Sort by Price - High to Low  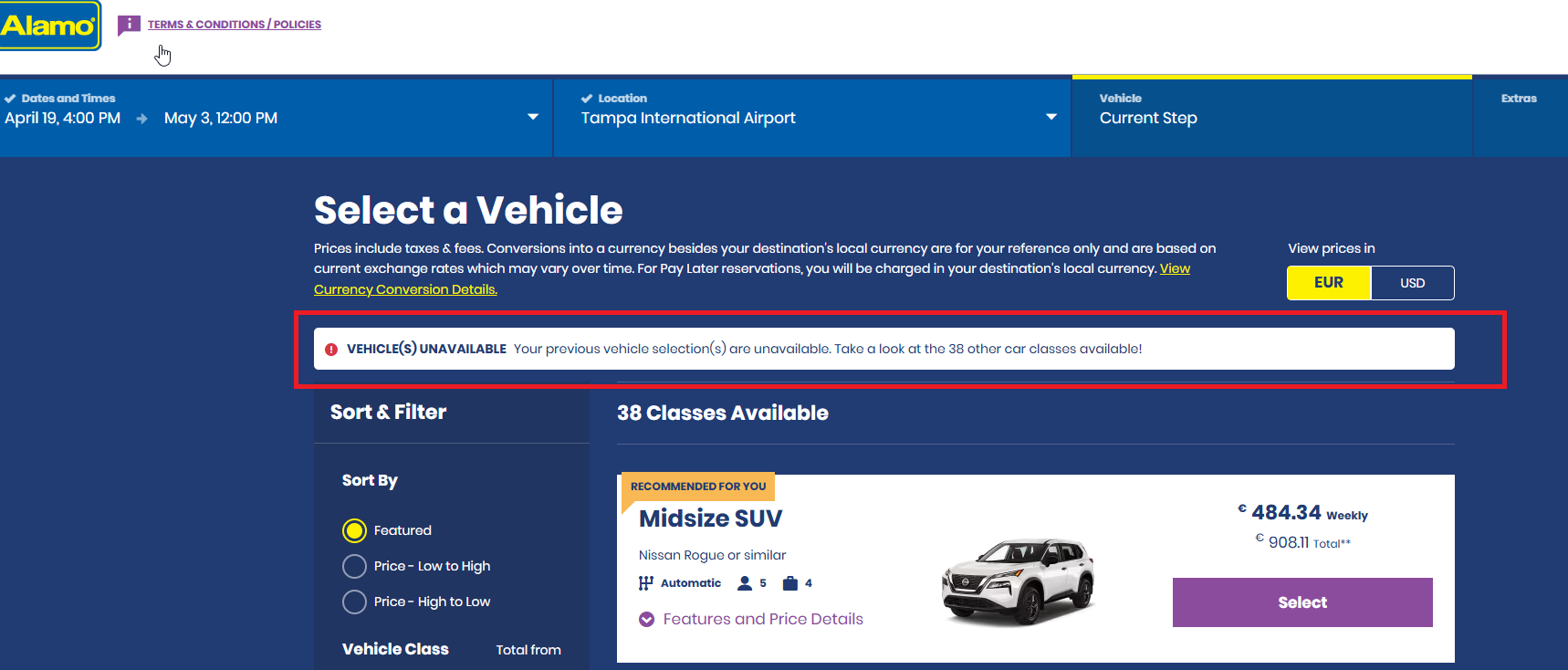[x=354, y=602]
